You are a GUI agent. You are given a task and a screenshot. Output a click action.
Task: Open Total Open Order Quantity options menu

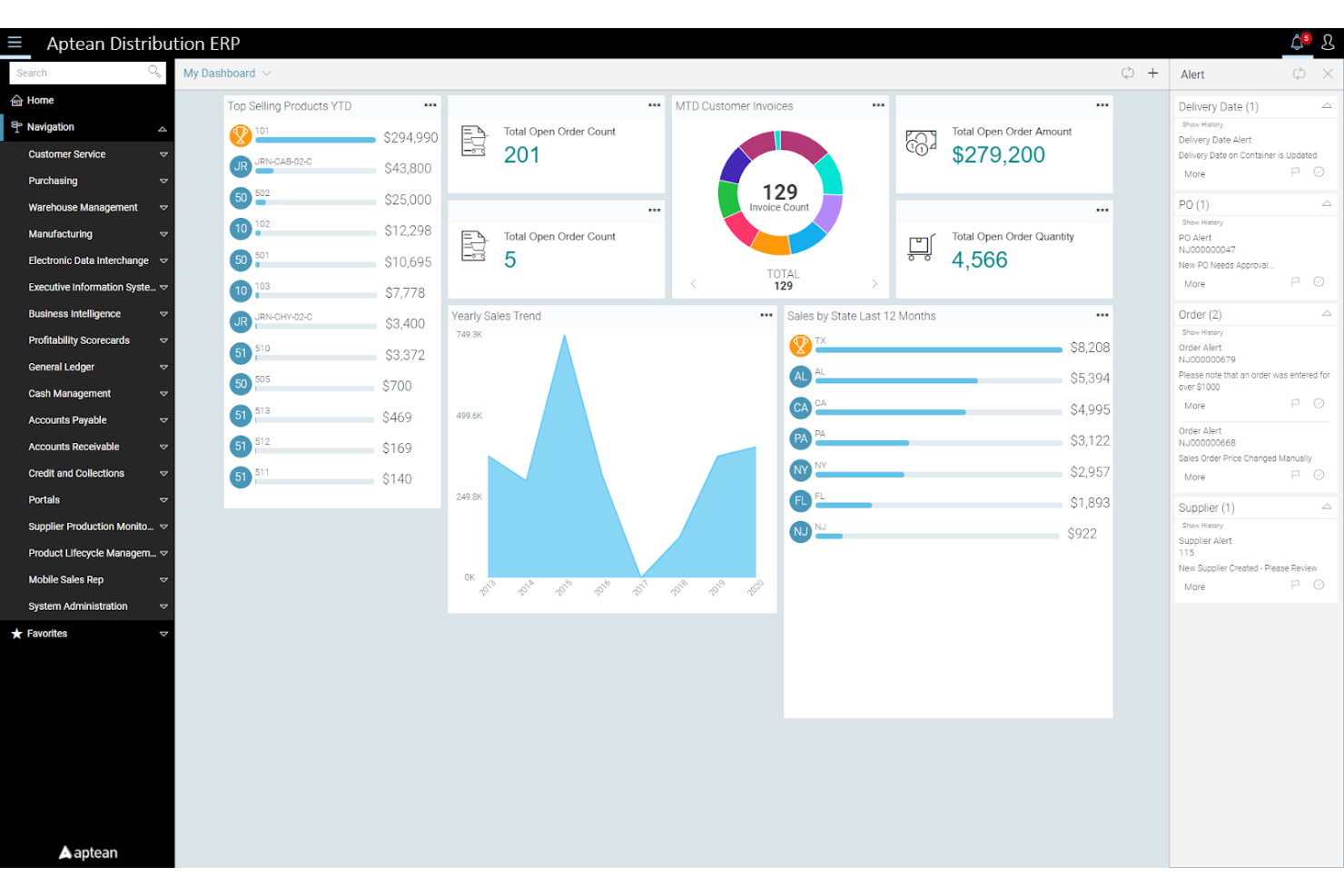(x=1102, y=211)
